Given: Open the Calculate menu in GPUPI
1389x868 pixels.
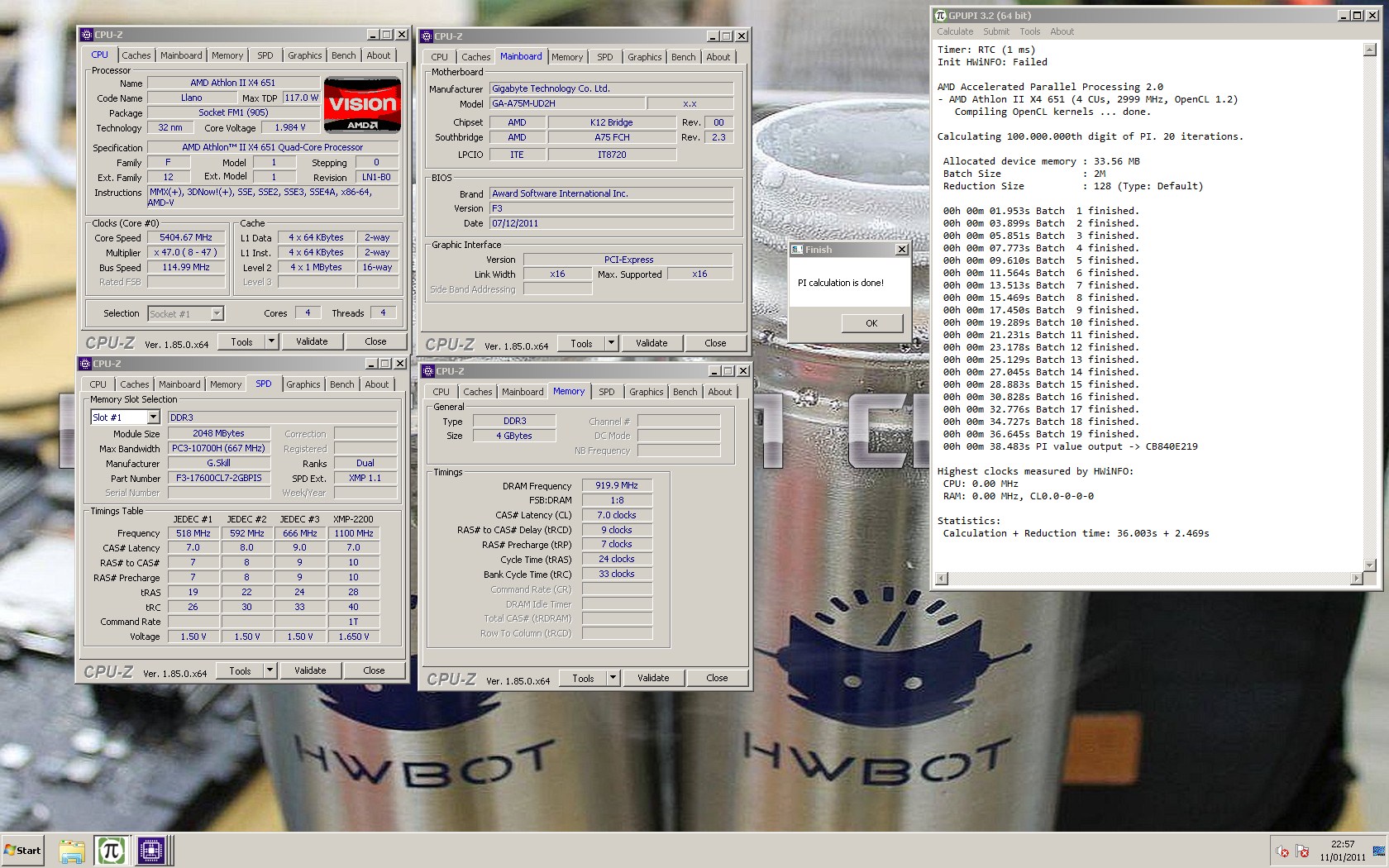Looking at the screenshot, I should point(955,31).
